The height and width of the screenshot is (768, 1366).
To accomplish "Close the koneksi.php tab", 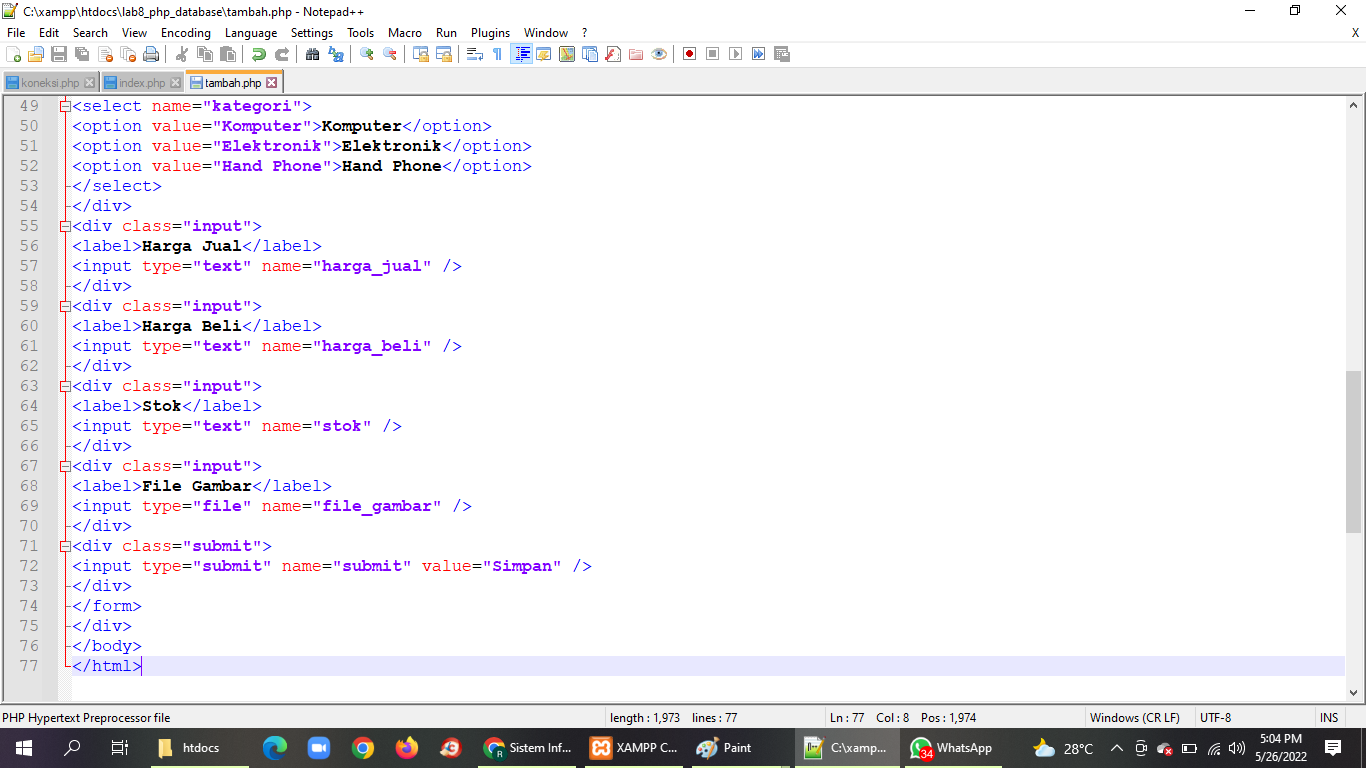I will point(91,83).
